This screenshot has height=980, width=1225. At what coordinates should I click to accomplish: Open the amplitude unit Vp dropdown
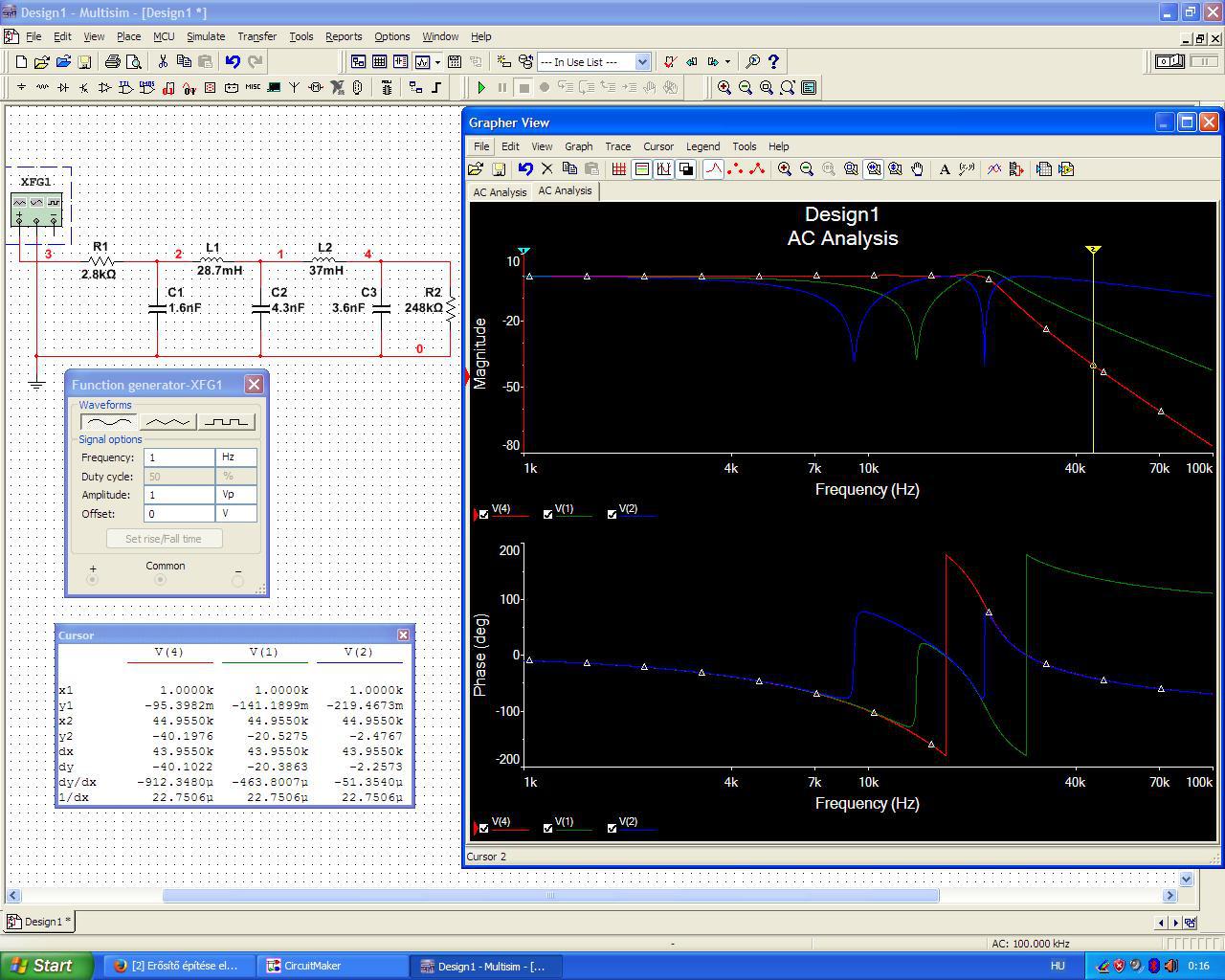[x=236, y=495]
